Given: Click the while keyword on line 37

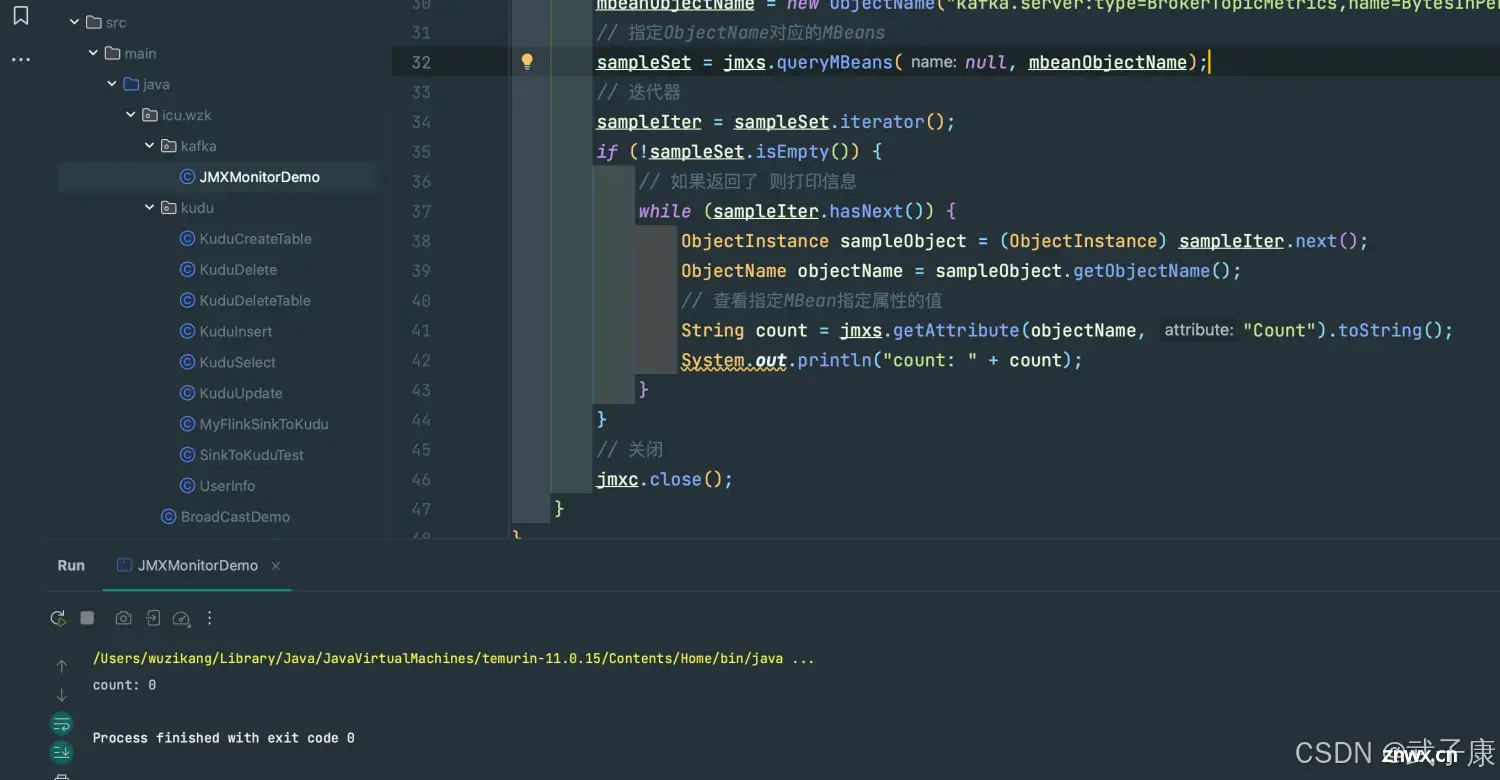Looking at the screenshot, I should pos(665,211).
